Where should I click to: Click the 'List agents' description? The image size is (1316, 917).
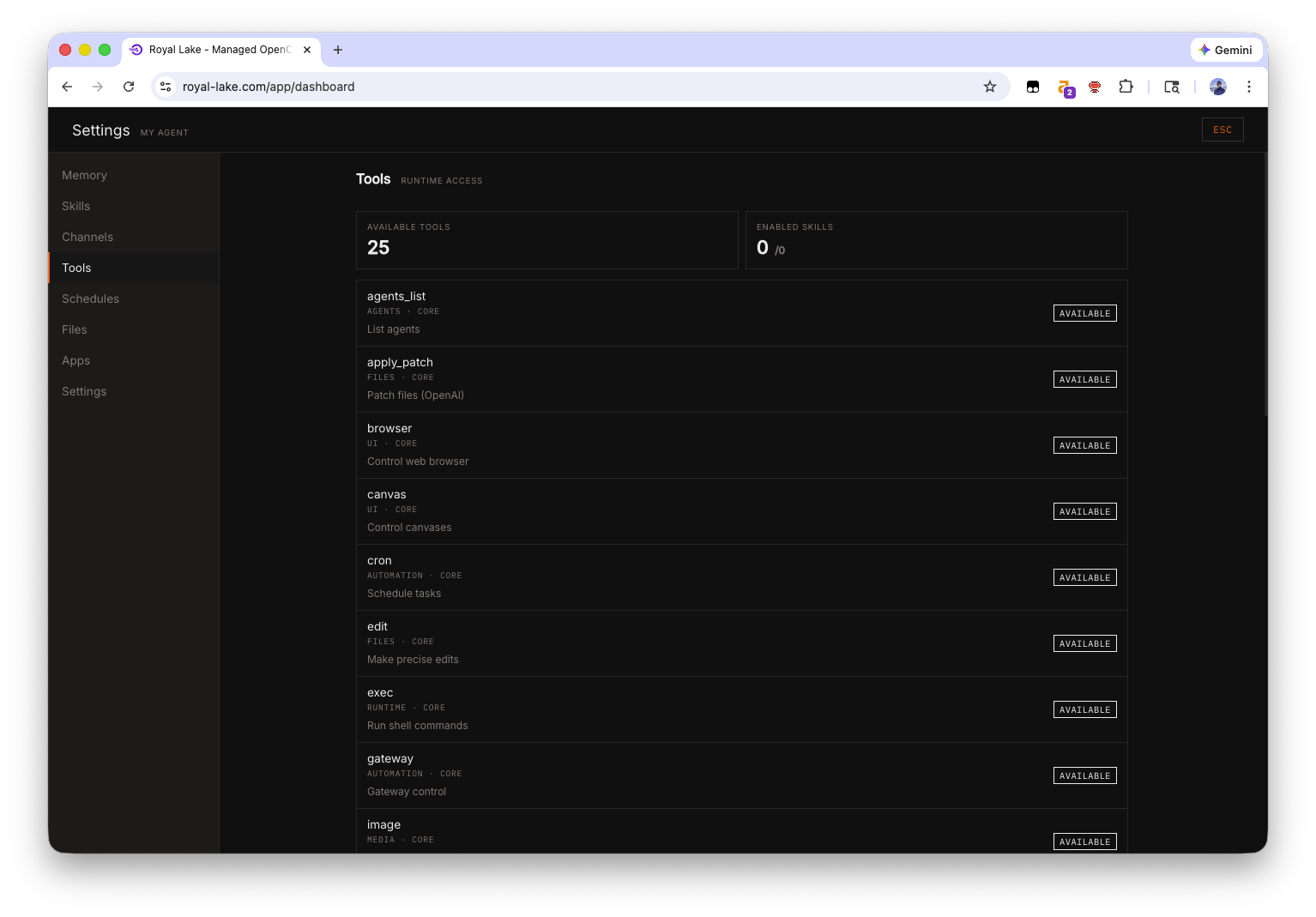tap(394, 329)
